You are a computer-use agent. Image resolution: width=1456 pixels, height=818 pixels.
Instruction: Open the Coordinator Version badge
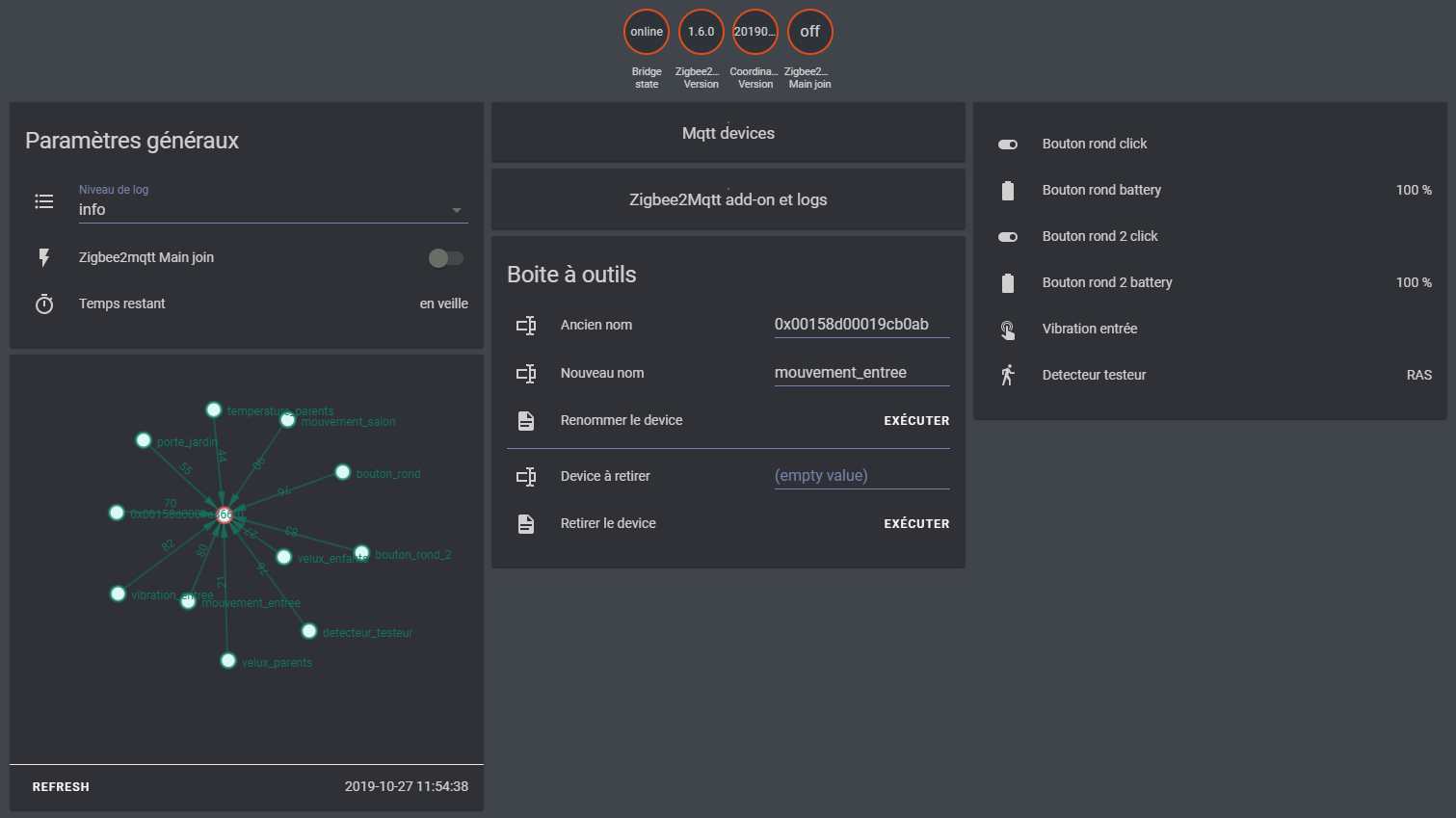click(x=755, y=32)
